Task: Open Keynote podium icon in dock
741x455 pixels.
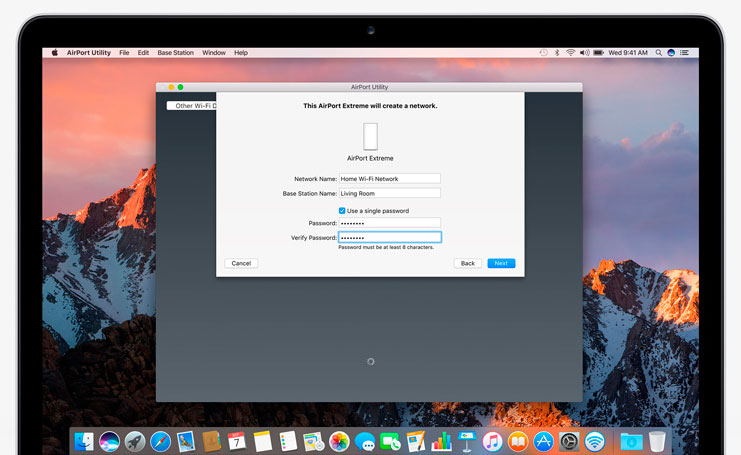Action: point(467,442)
